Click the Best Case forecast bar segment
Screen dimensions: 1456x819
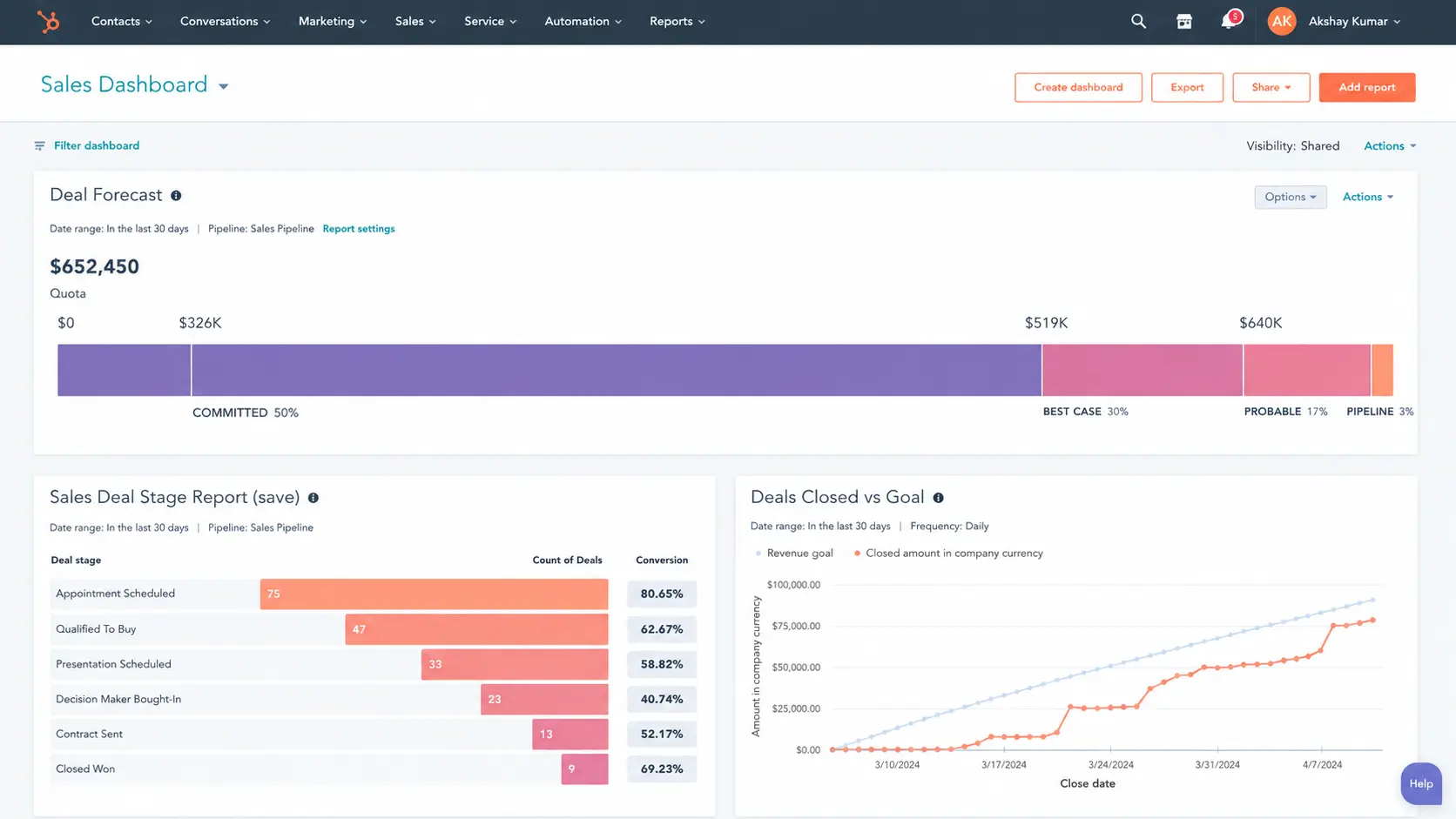(x=1143, y=370)
